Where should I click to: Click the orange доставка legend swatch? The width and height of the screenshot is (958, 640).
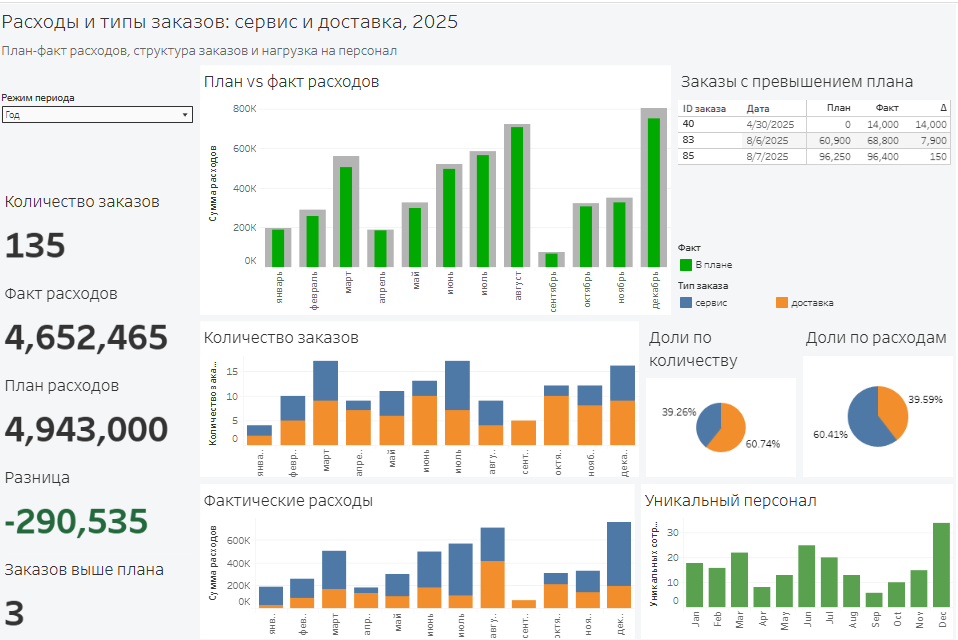[x=781, y=302]
